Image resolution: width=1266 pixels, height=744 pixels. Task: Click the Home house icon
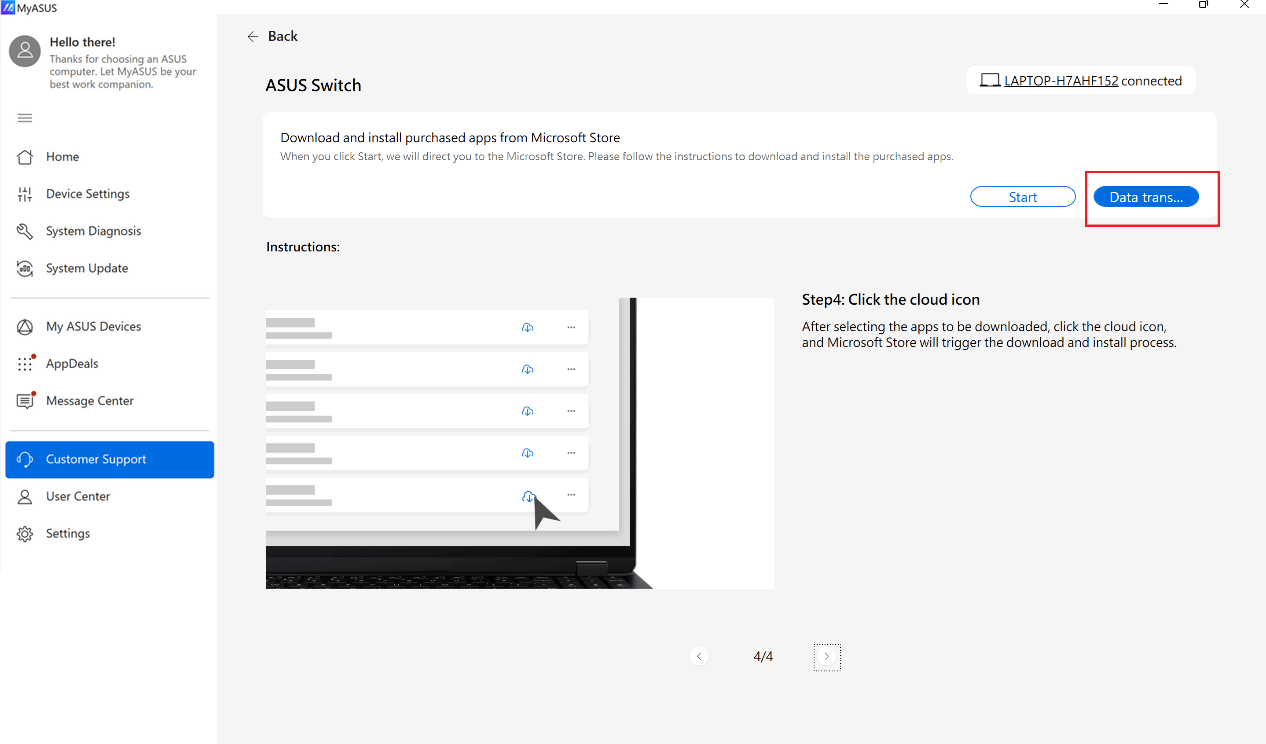point(26,157)
